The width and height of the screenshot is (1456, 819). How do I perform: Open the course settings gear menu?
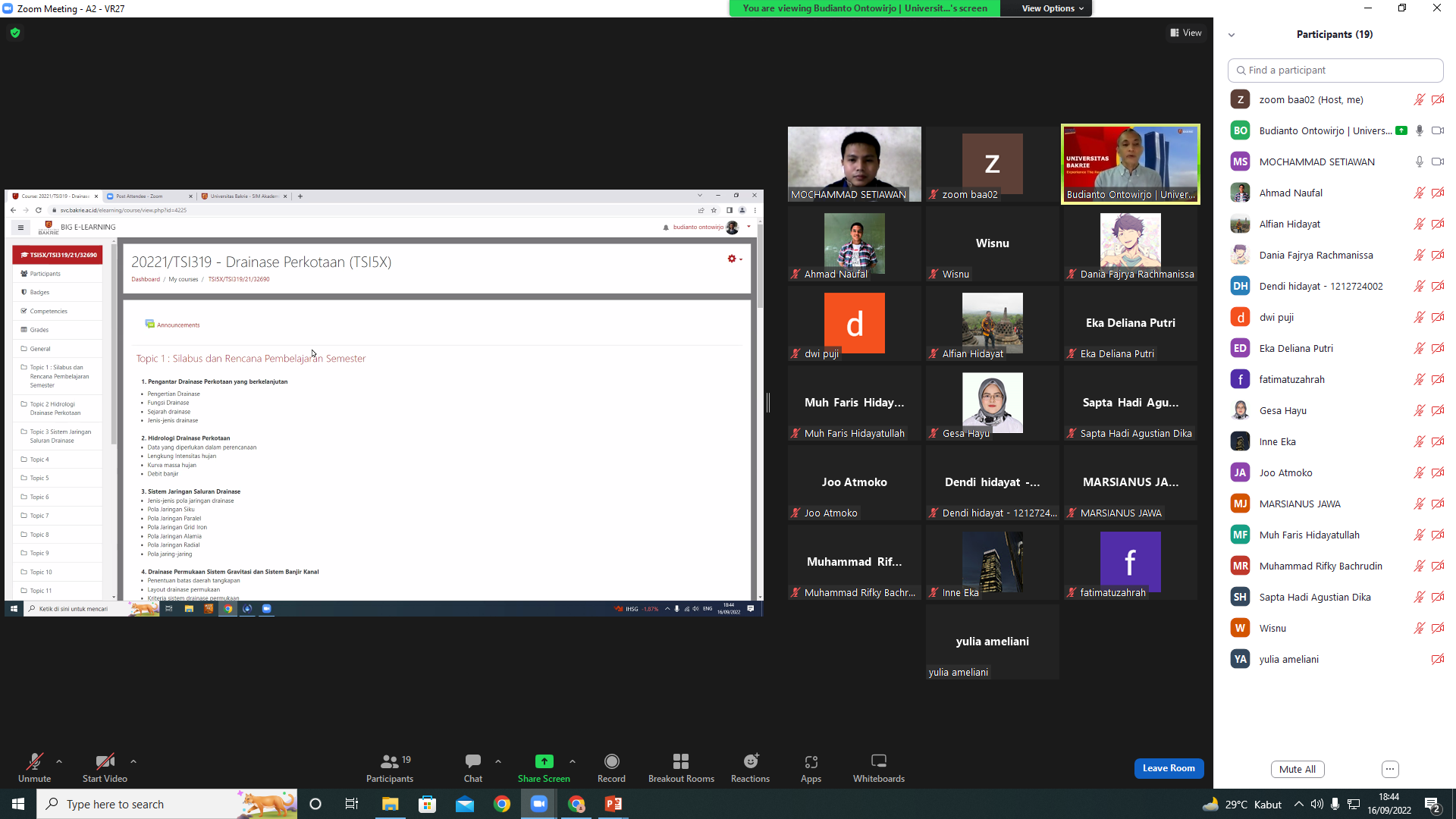click(x=734, y=259)
